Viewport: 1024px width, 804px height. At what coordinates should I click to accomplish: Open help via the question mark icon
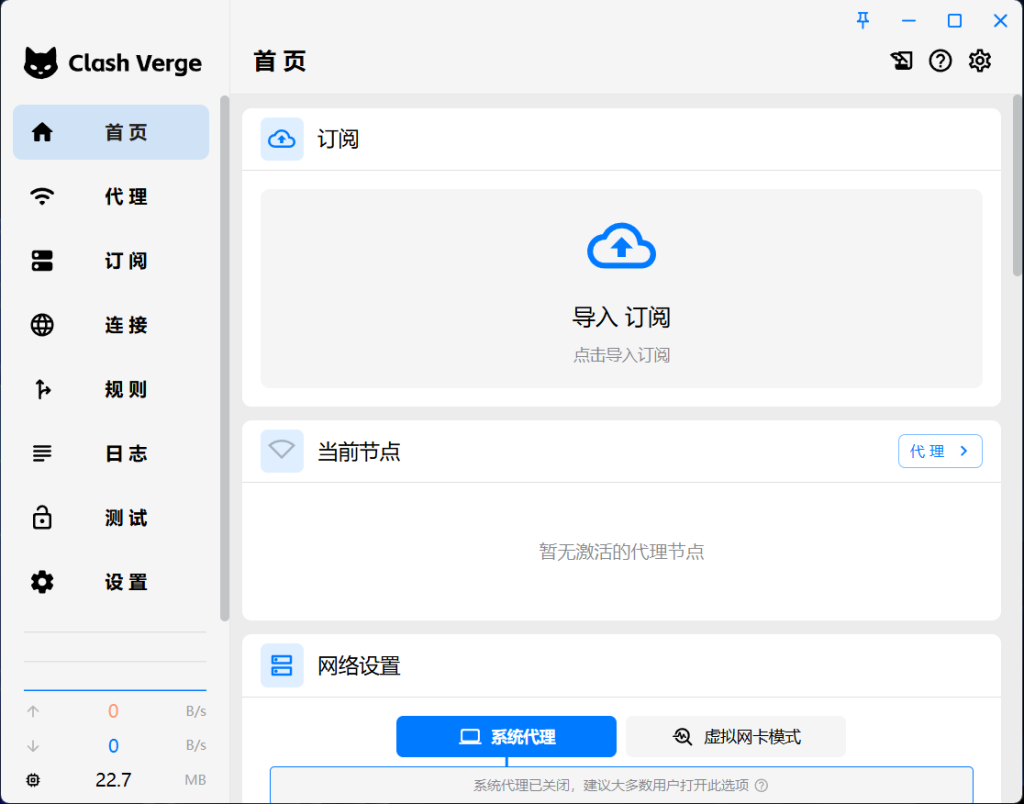940,61
